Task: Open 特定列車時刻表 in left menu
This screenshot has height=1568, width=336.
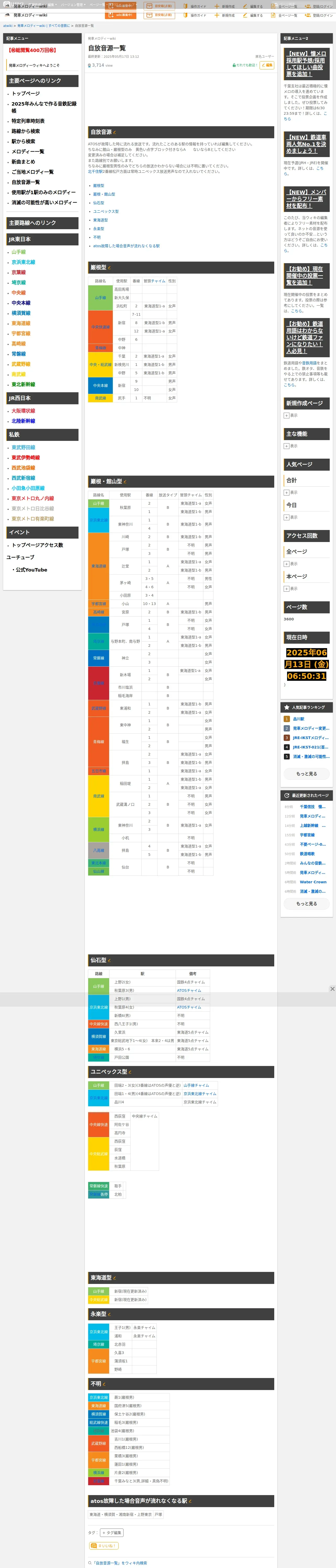Action: coord(28,121)
